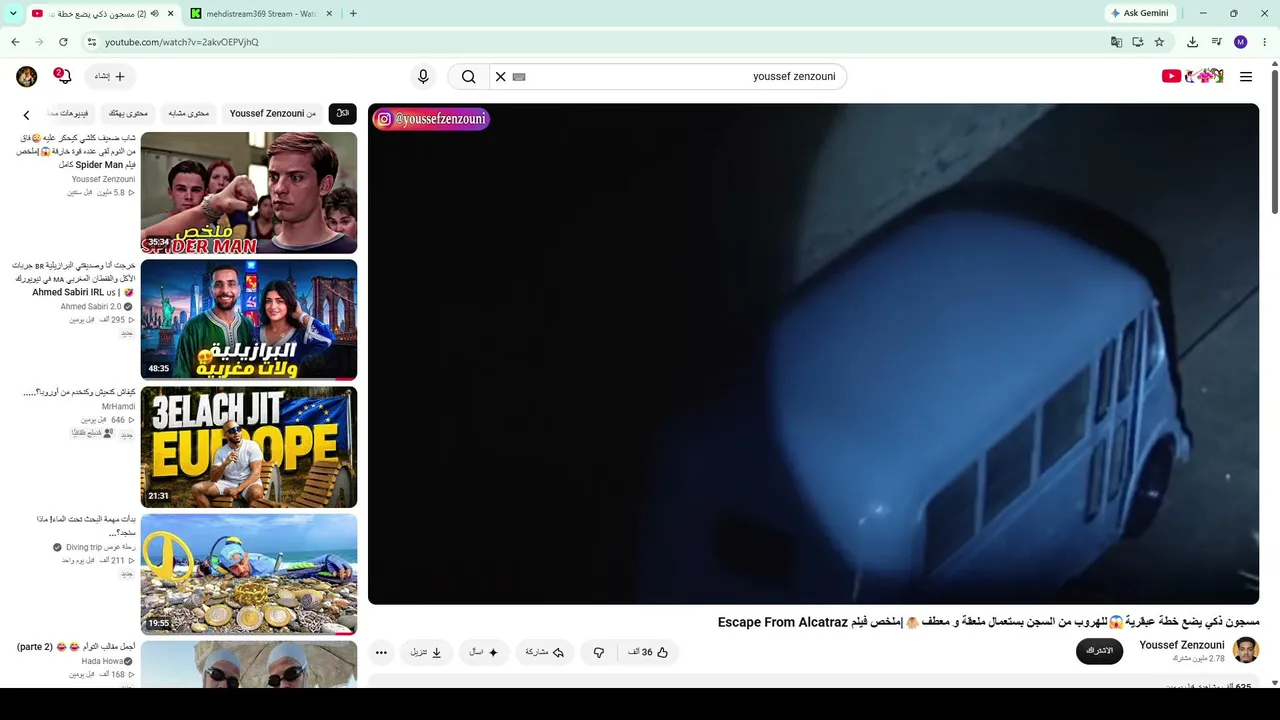Image resolution: width=1280 pixels, height=720 pixels.
Task: Open the media controls icon
Action: tap(1217, 42)
